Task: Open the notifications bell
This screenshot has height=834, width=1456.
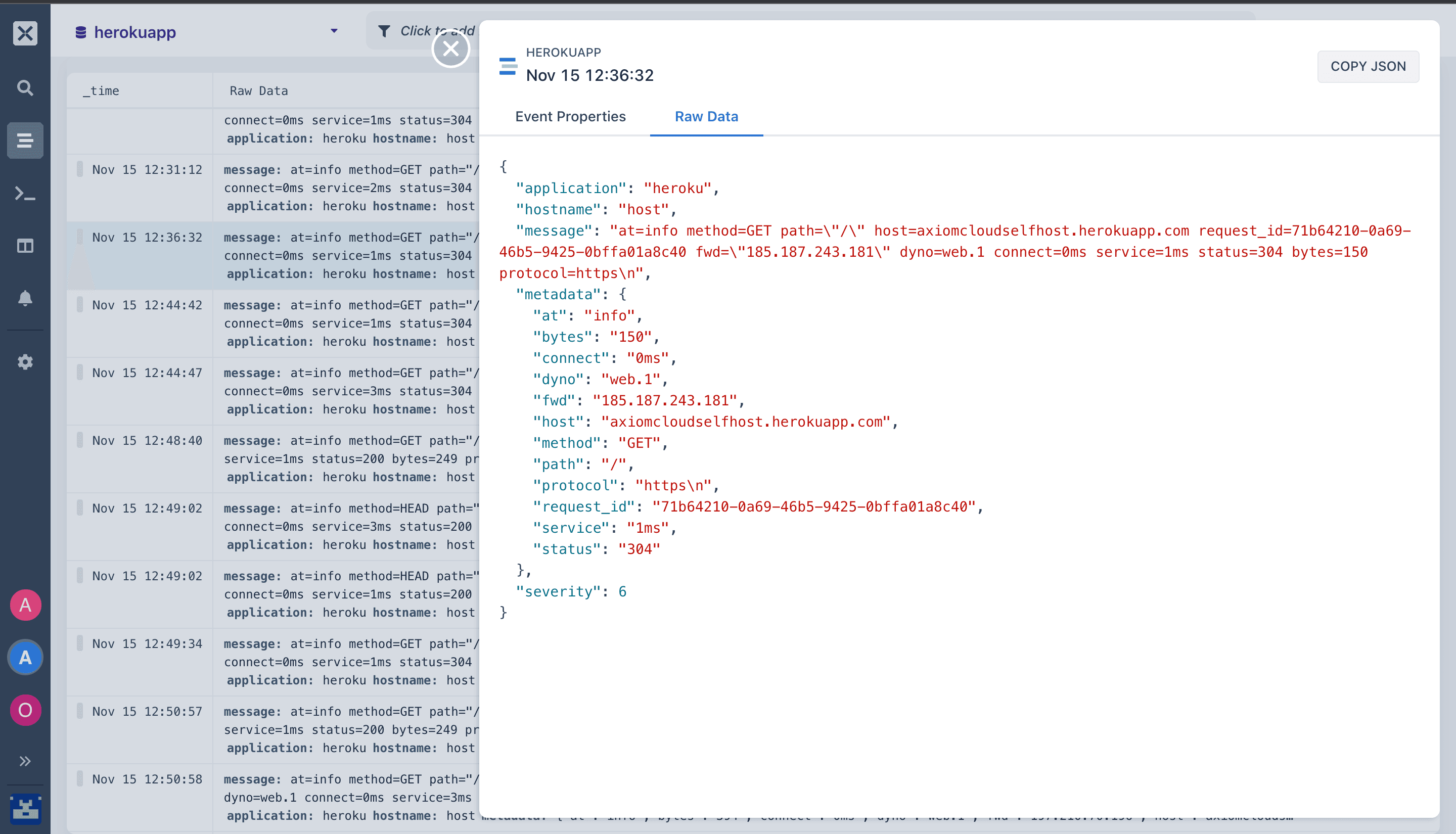Action: coord(25,297)
